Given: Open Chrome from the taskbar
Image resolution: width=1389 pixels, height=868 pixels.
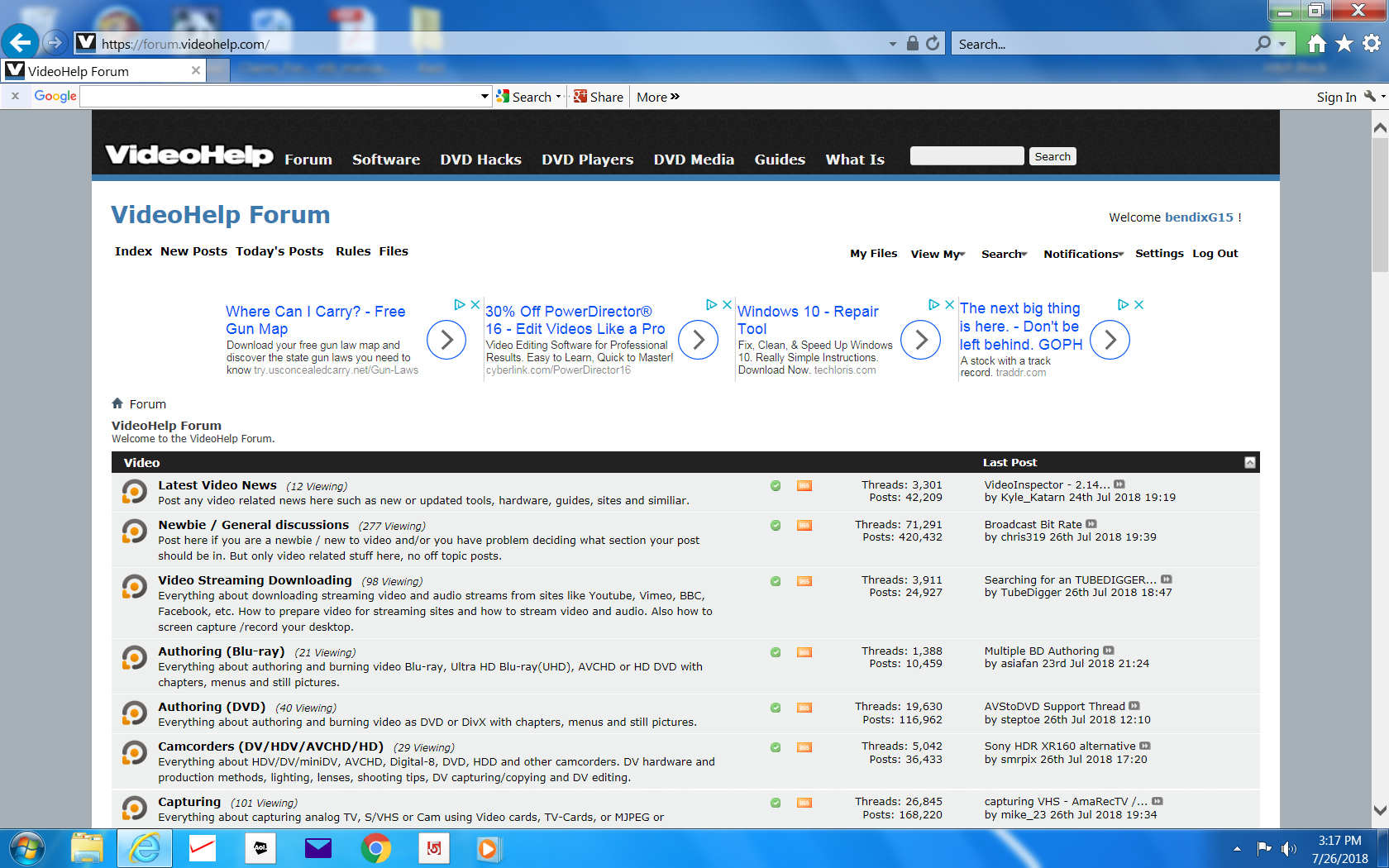Looking at the screenshot, I should [376, 849].
